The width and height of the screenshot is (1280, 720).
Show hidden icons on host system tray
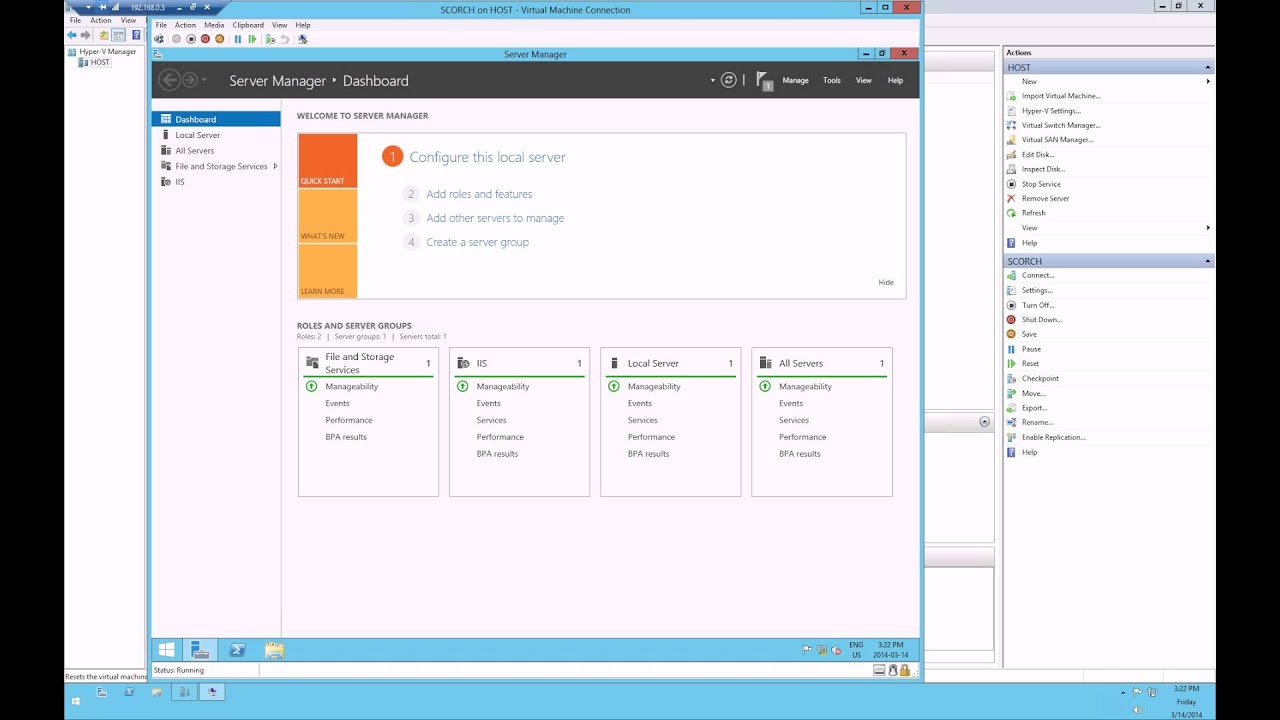click(1123, 692)
